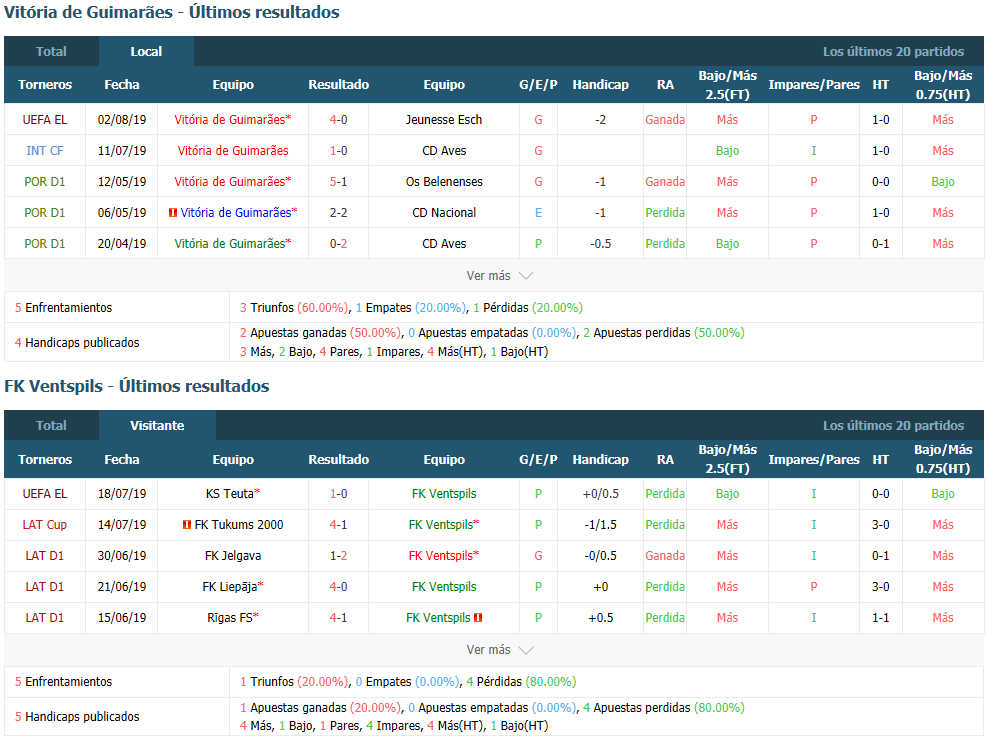
Task: Click Los últimos 20 partidos in Vitória section
Action: click(893, 51)
